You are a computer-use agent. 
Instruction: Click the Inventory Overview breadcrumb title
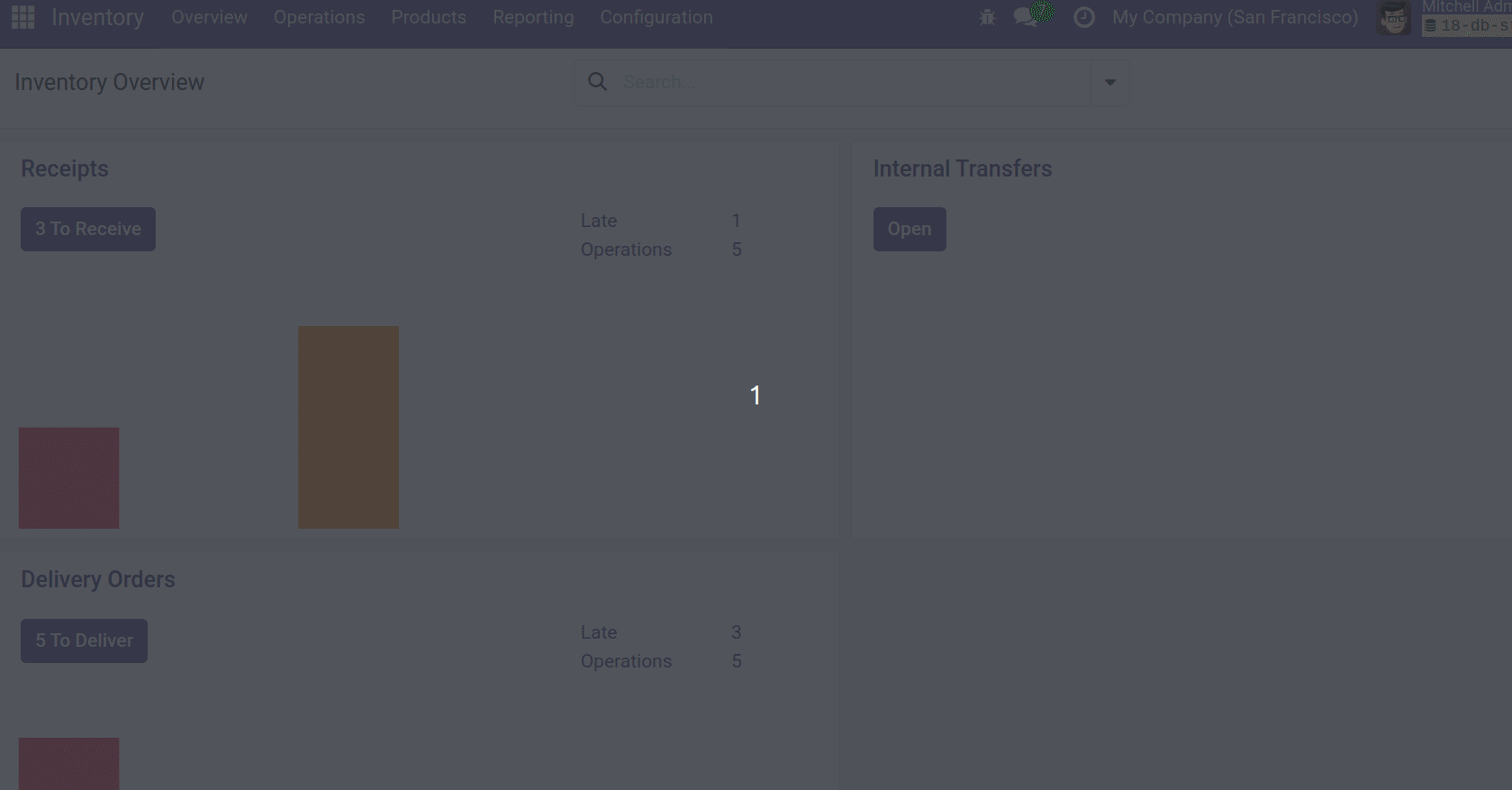pos(110,82)
